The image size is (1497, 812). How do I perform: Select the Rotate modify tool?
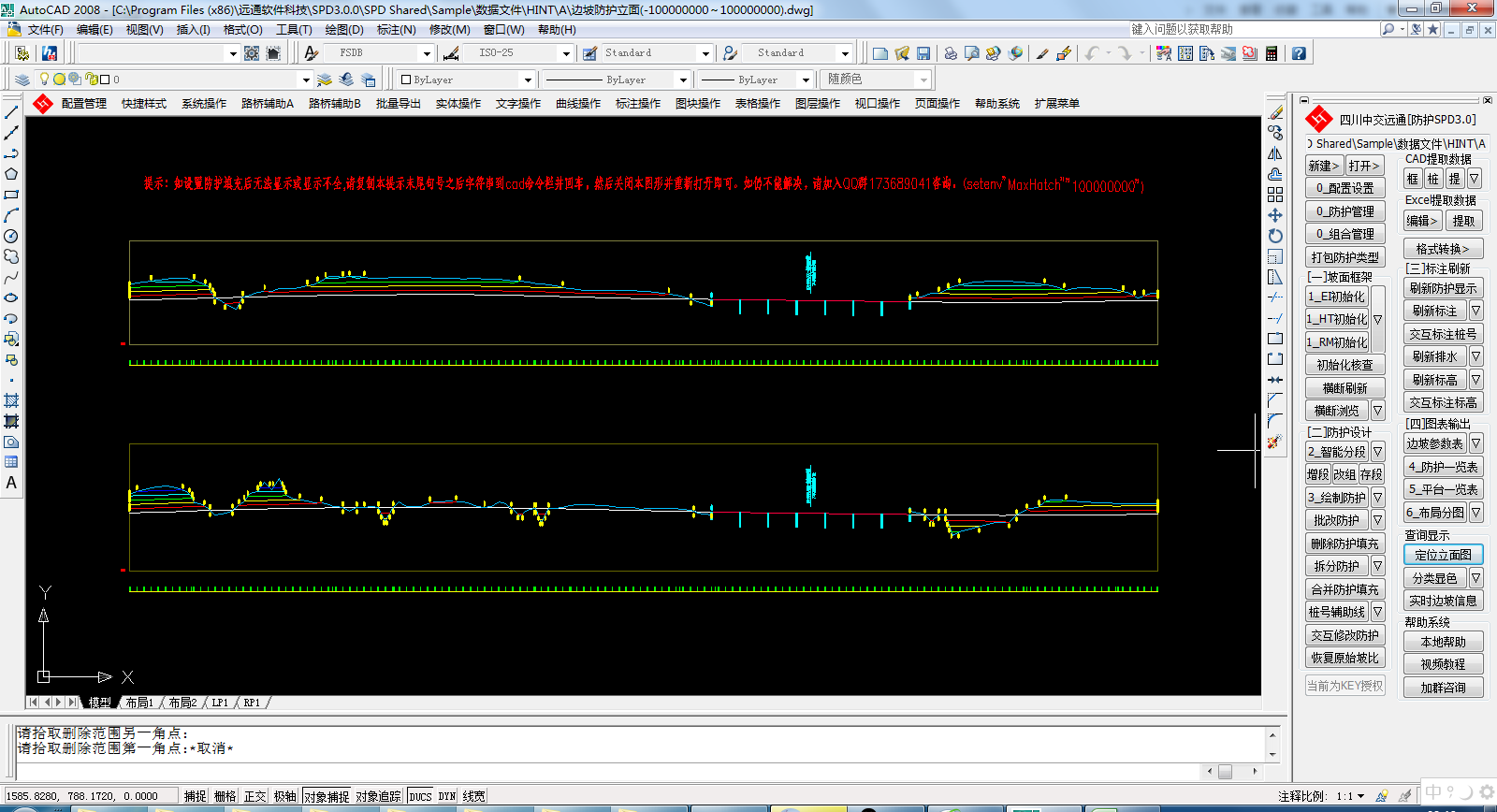(1275, 236)
